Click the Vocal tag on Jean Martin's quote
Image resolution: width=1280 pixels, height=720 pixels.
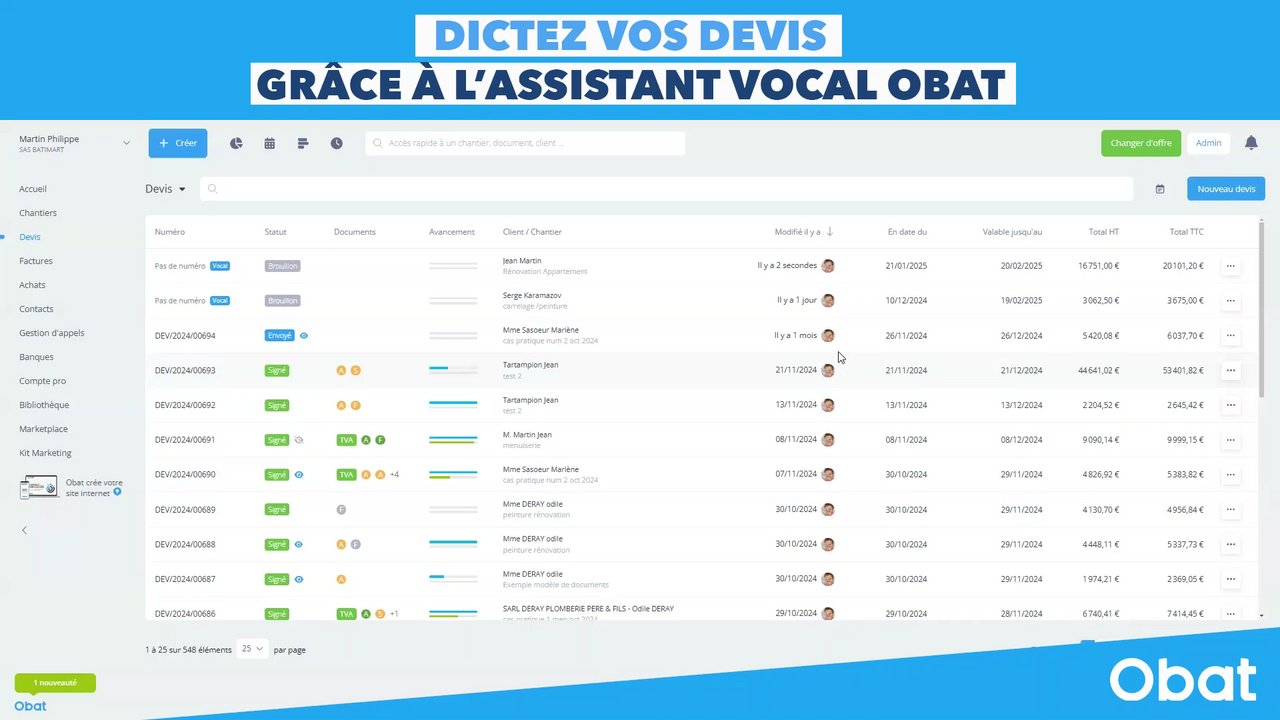pyautogui.click(x=220, y=266)
